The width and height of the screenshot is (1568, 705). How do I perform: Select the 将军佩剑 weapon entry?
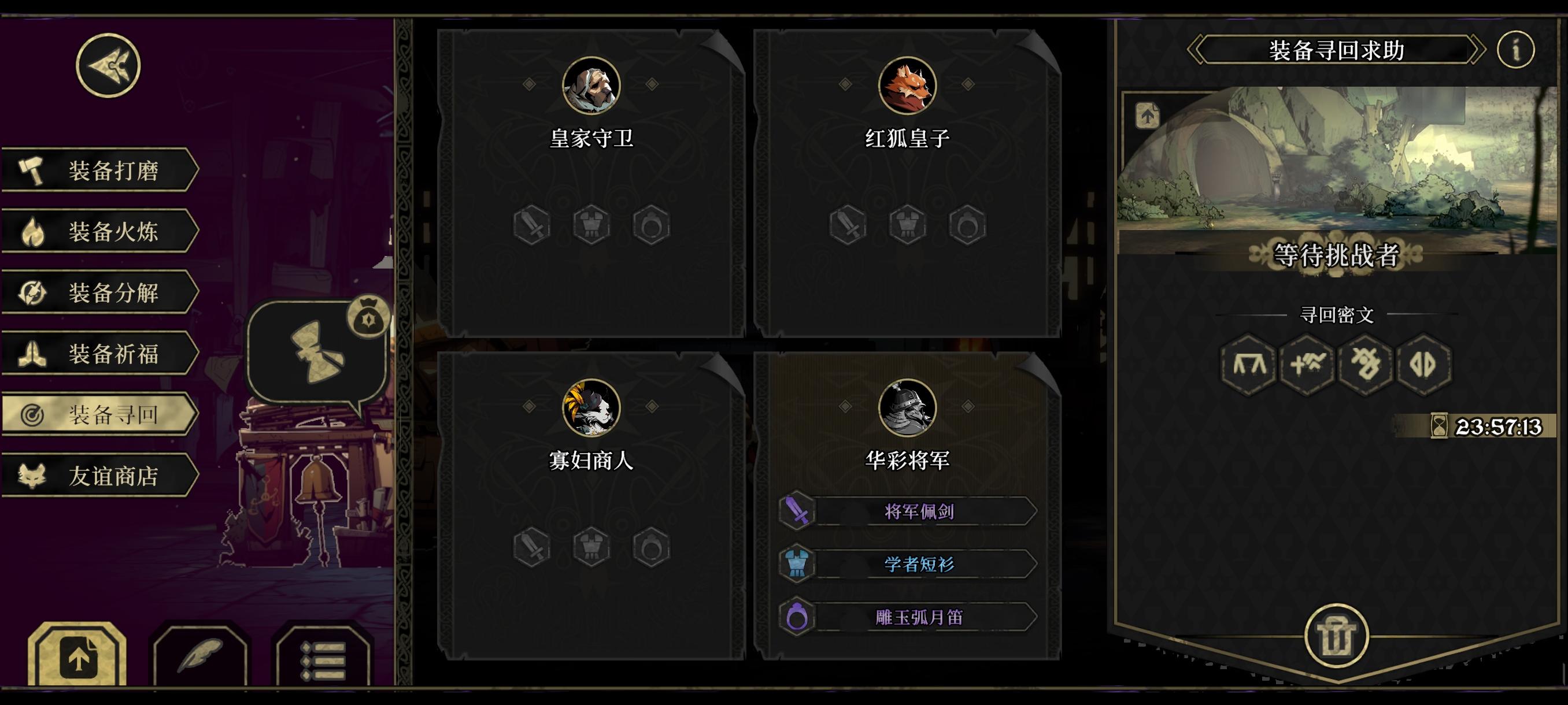click(908, 511)
